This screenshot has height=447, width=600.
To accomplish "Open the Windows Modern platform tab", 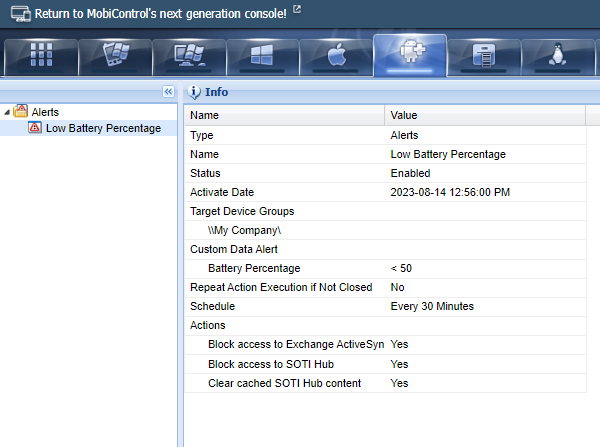I will point(262,56).
